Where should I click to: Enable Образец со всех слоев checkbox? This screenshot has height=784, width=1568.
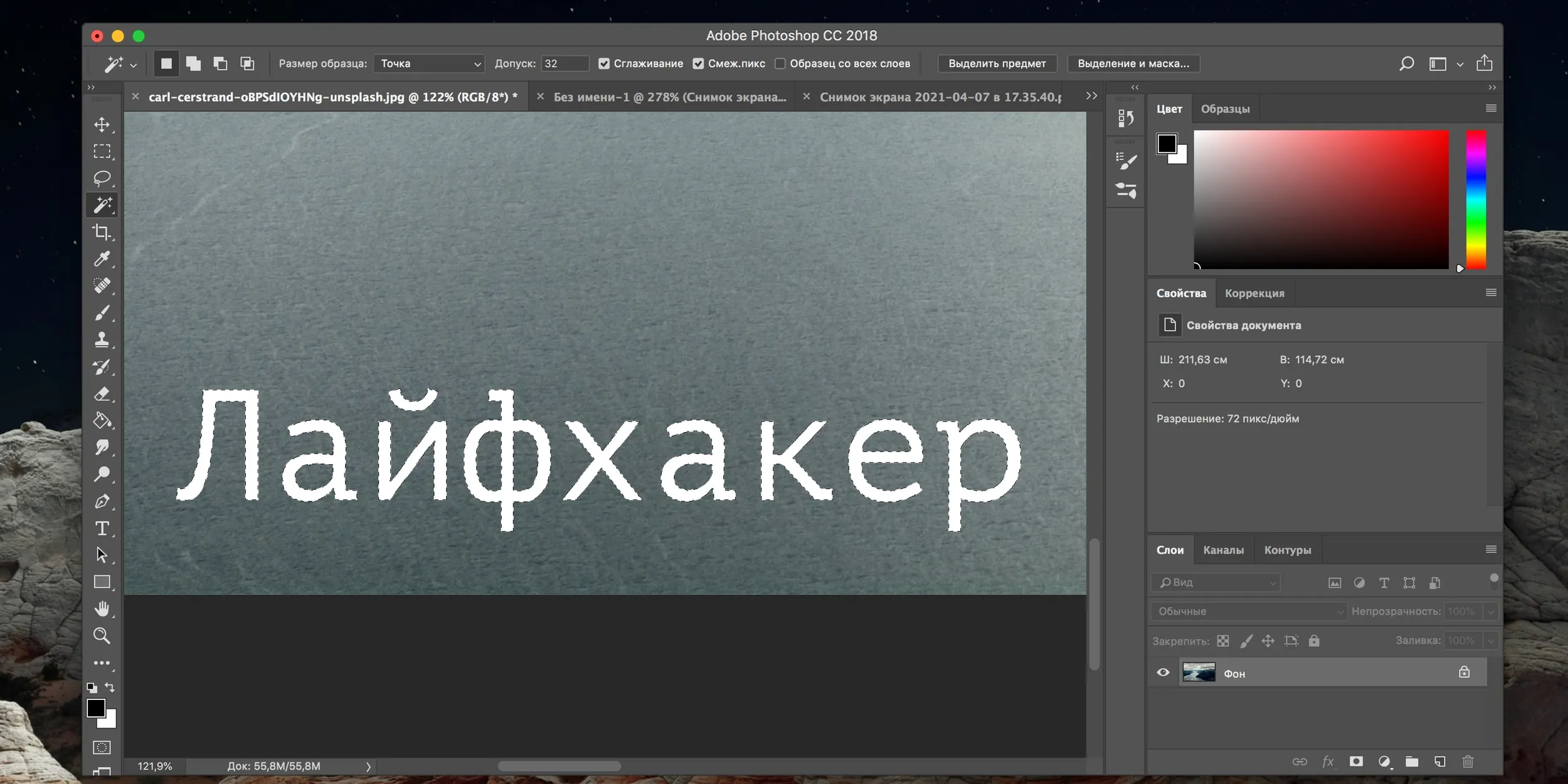coord(780,63)
